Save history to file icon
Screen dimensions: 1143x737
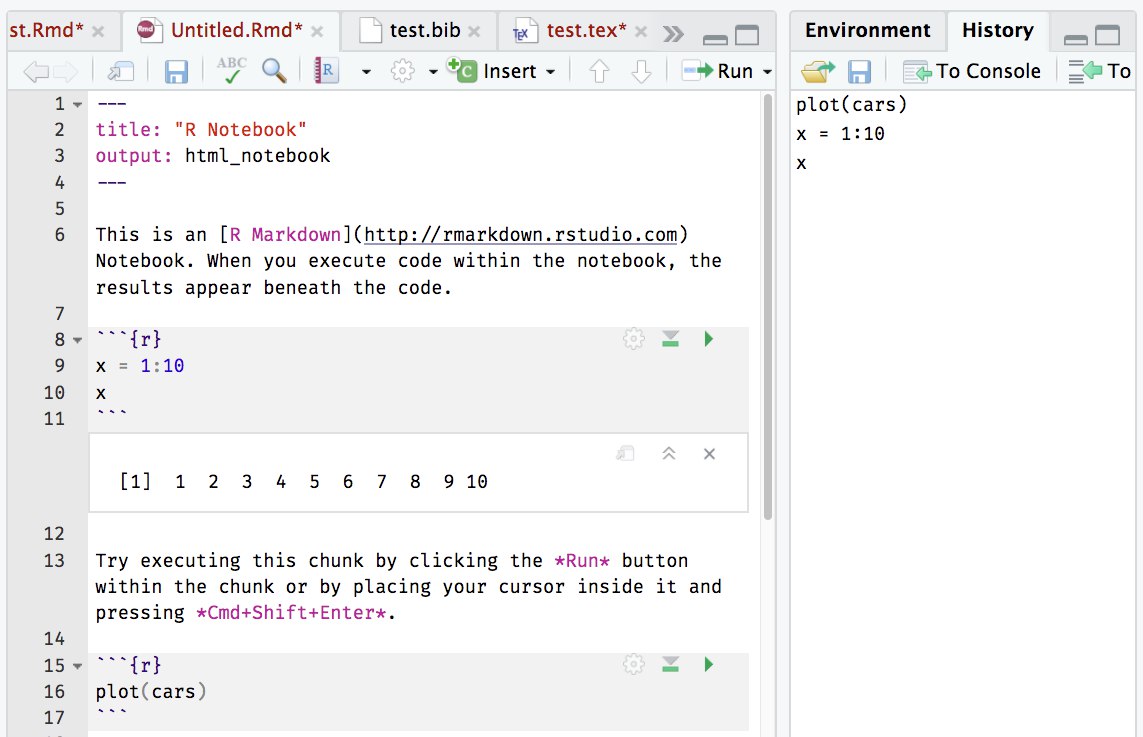(859, 71)
